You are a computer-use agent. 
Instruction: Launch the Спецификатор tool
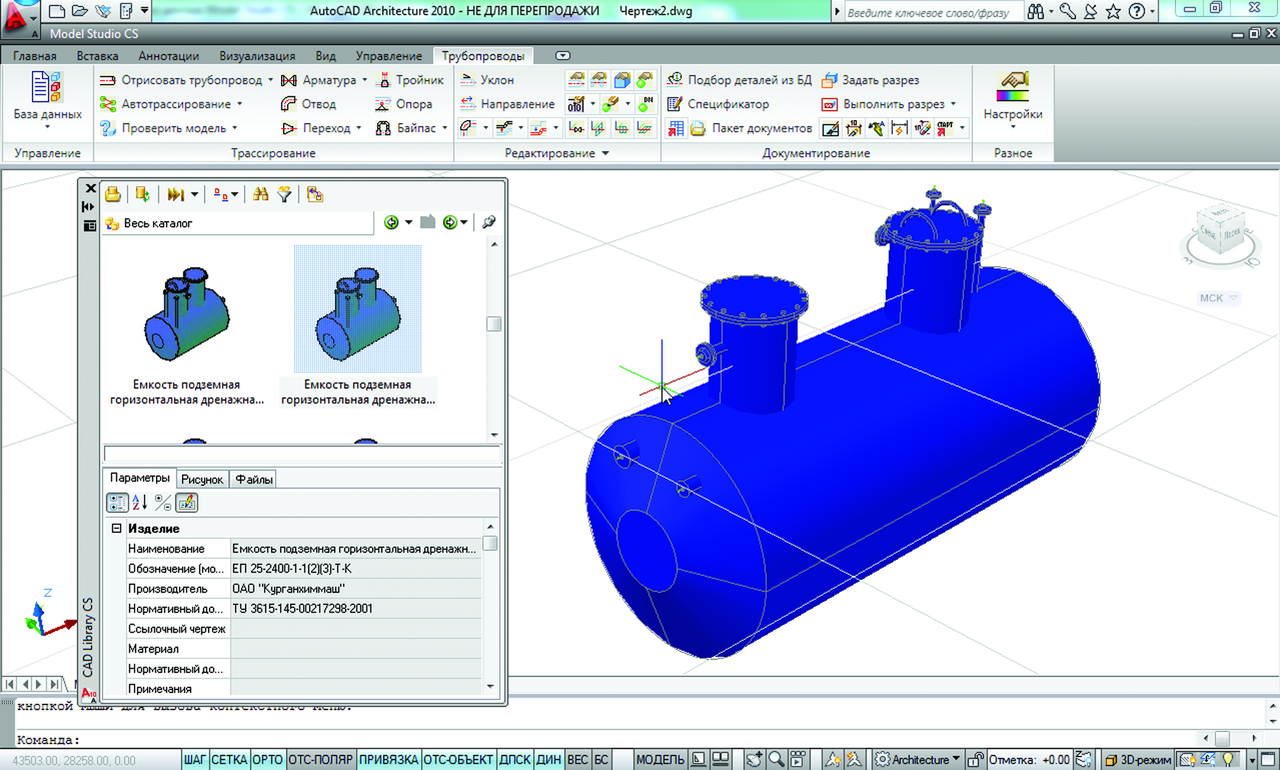click(x=718, y=104)
